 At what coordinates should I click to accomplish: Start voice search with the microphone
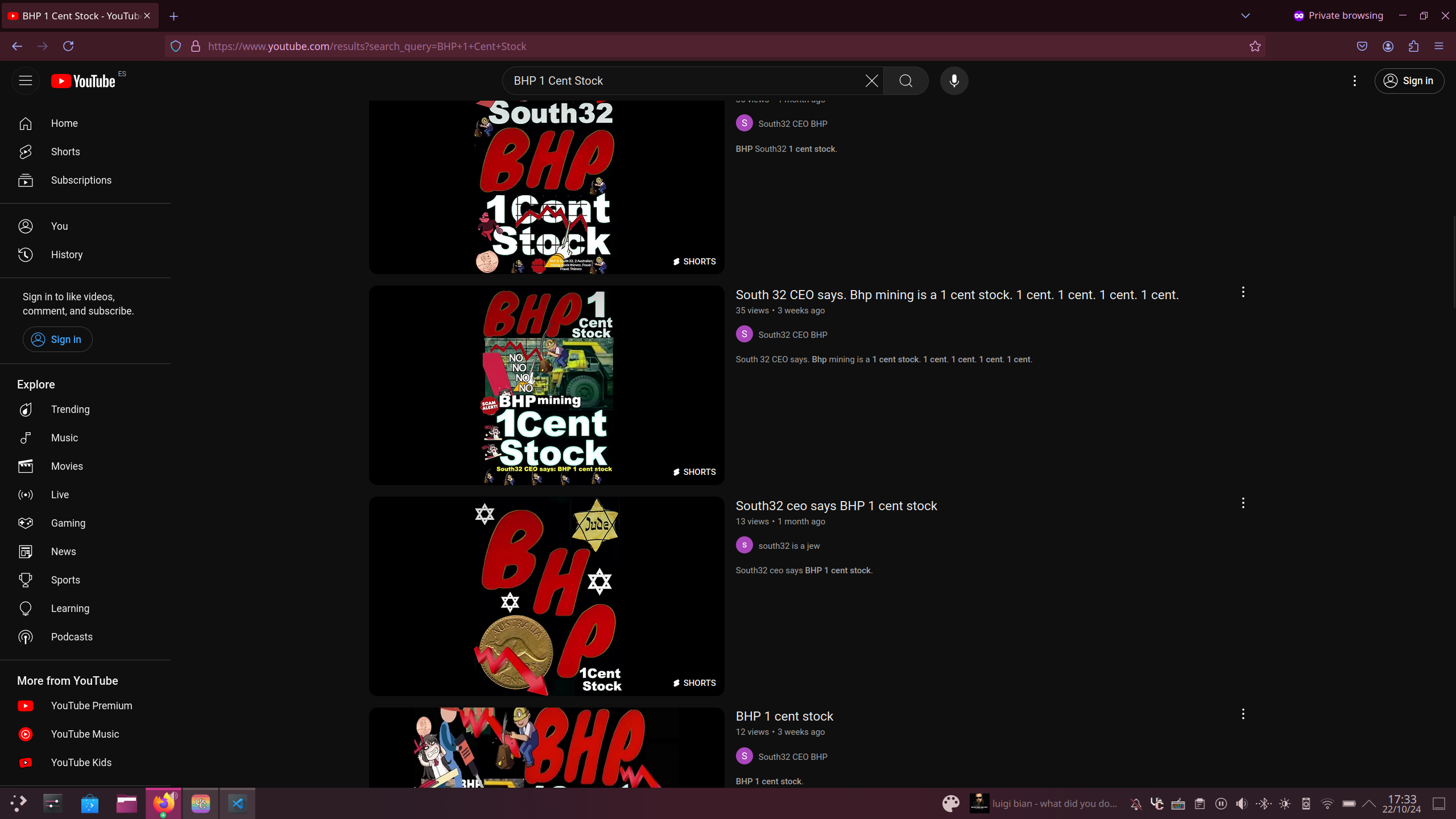point(954,81)
